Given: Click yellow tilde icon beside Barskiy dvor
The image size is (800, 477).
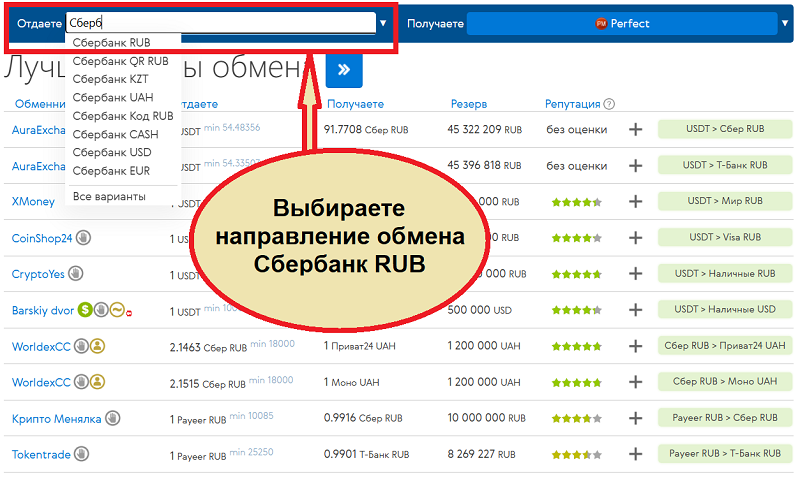Looking at the screenshot, I should [117, 309].
